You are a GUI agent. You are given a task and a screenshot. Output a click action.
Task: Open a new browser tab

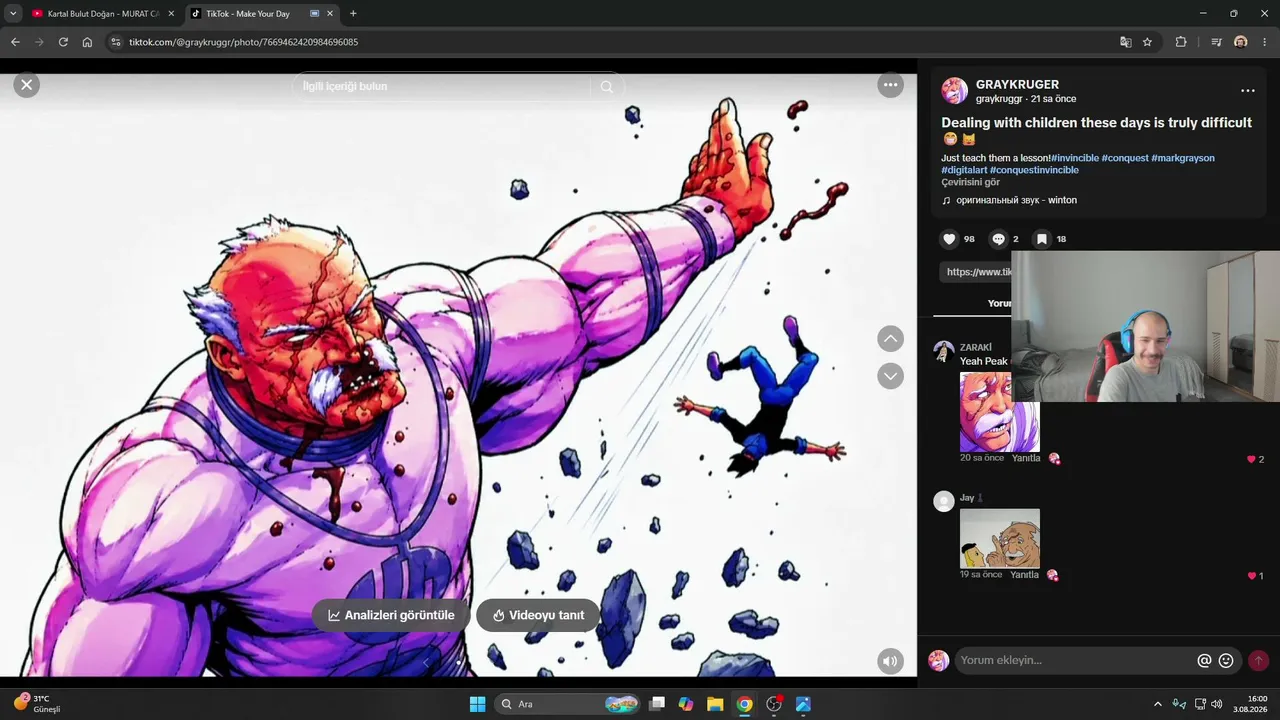point(353,14)
